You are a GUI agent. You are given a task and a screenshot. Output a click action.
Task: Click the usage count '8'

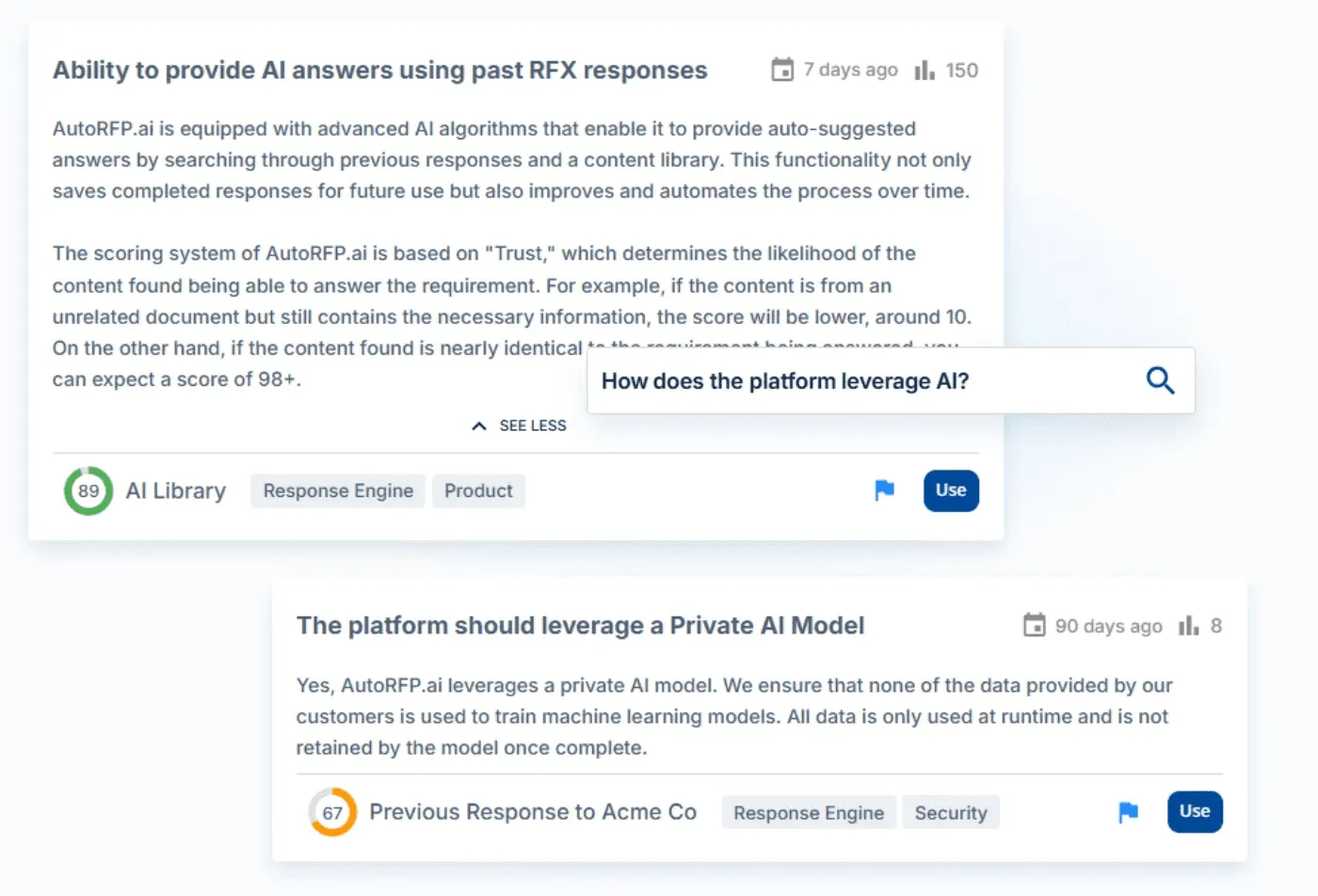point(1215,626)
